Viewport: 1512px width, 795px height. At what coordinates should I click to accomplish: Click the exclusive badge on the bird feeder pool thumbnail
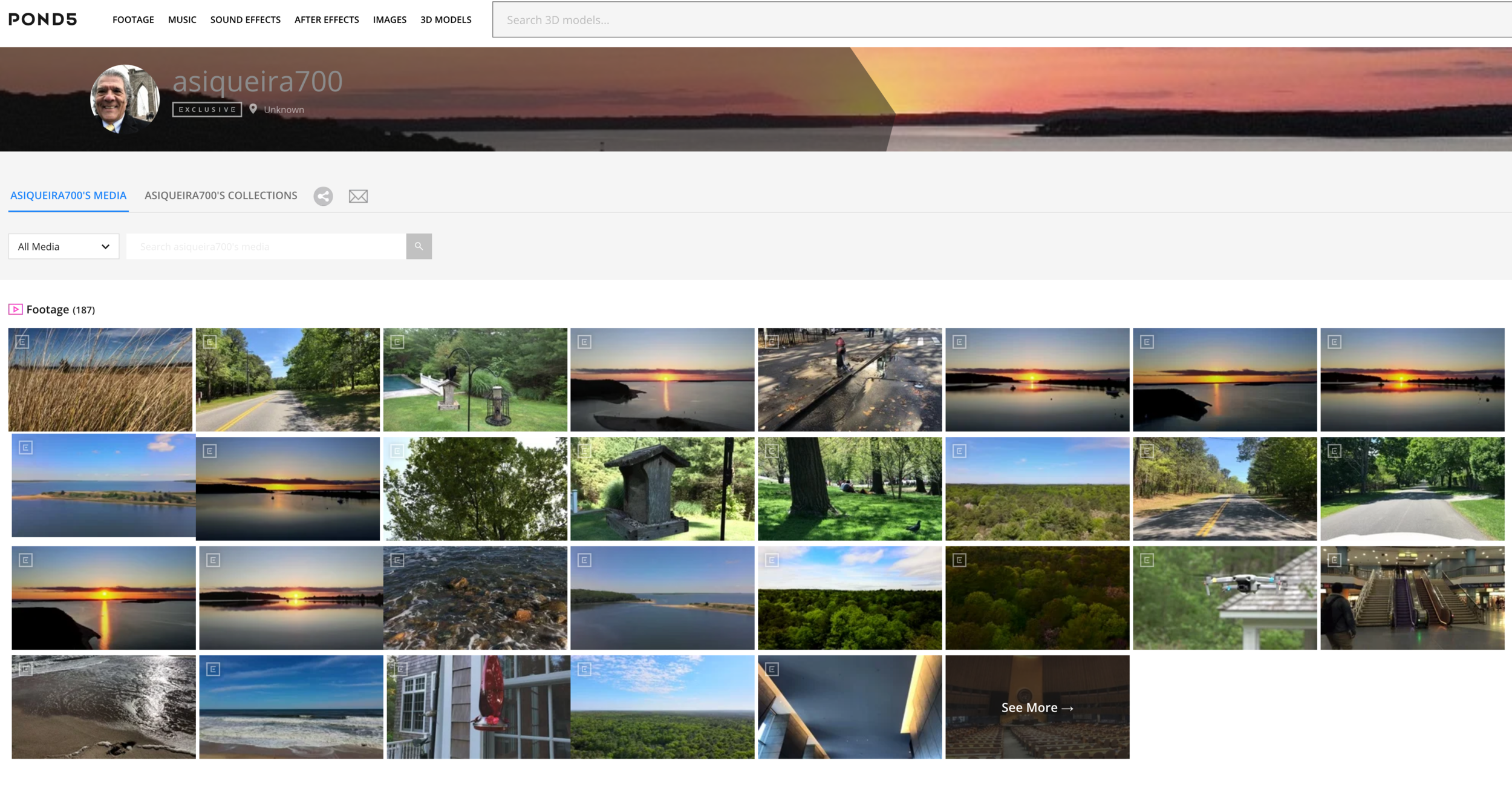pos(397,342)
